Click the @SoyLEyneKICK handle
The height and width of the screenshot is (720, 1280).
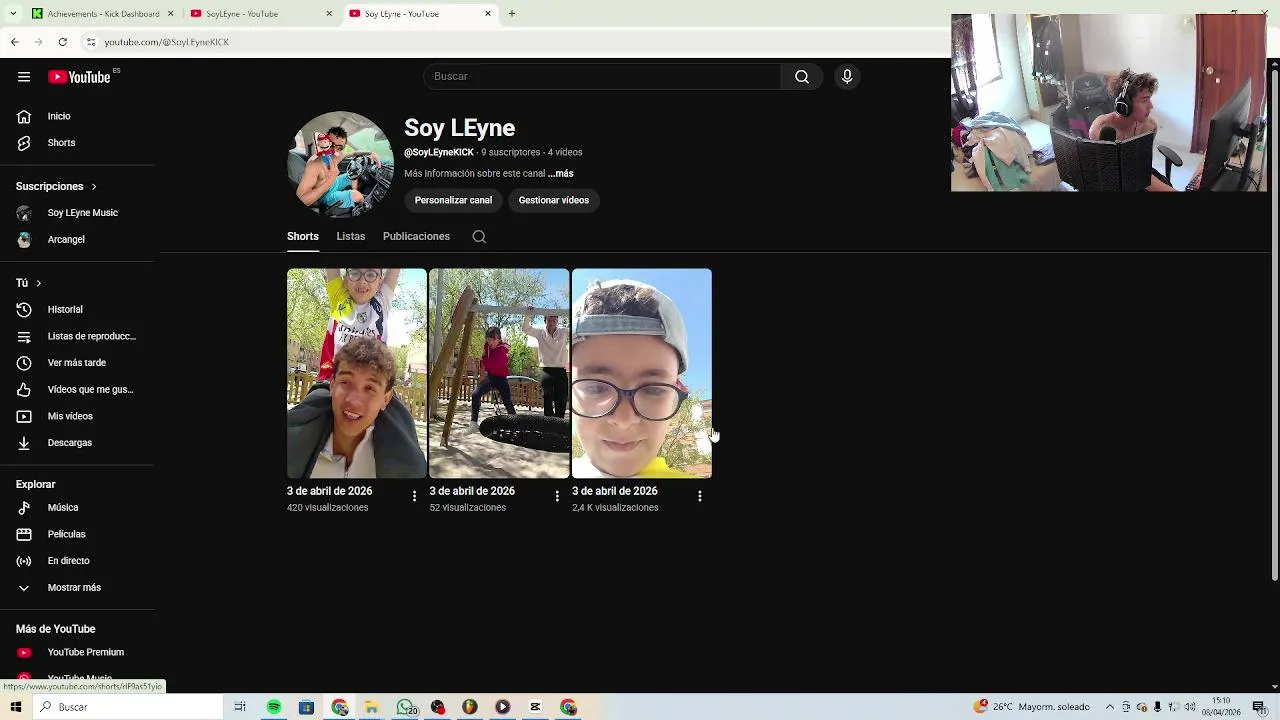(x=439, y=153)
